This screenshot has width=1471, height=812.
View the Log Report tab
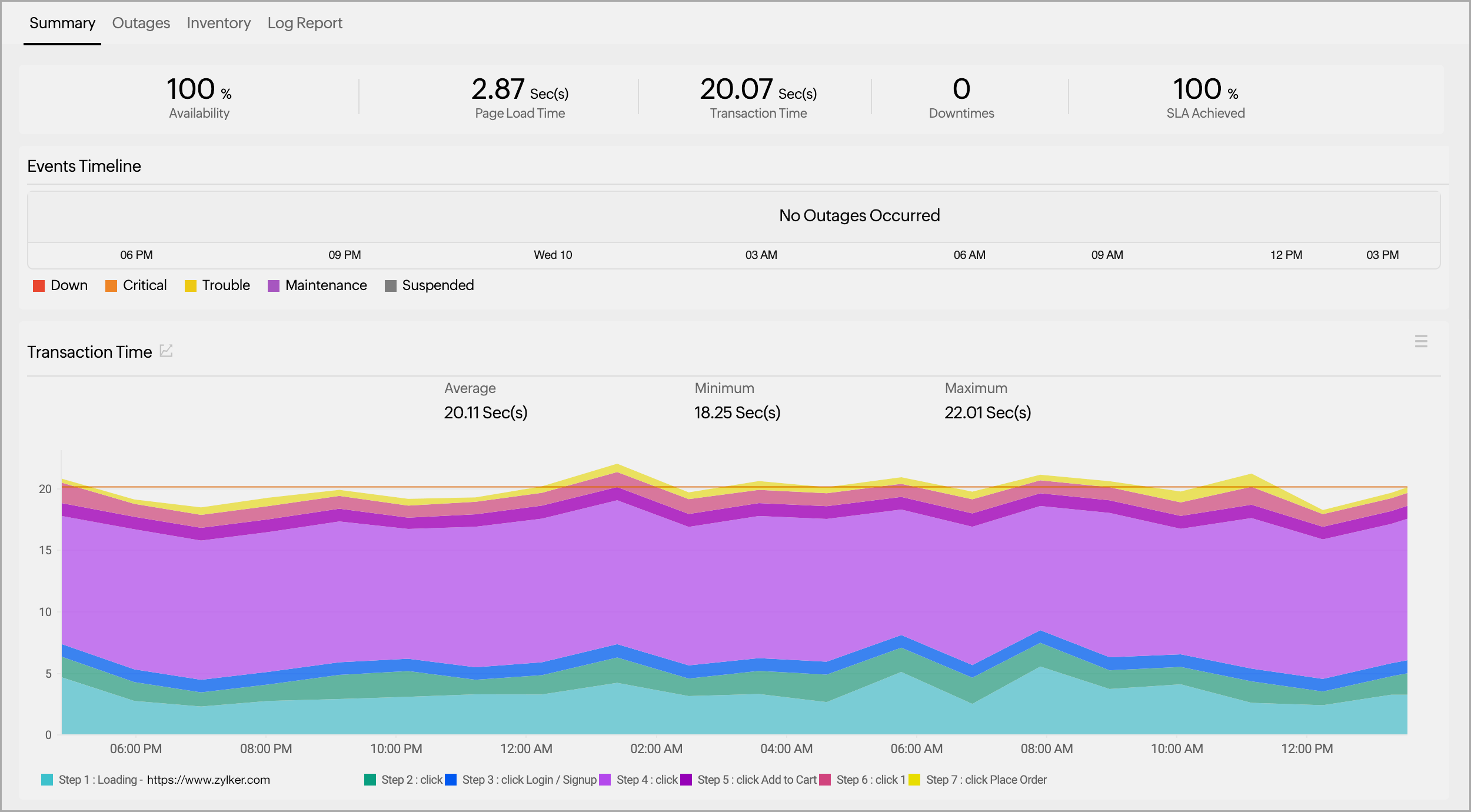coord(305,23)
